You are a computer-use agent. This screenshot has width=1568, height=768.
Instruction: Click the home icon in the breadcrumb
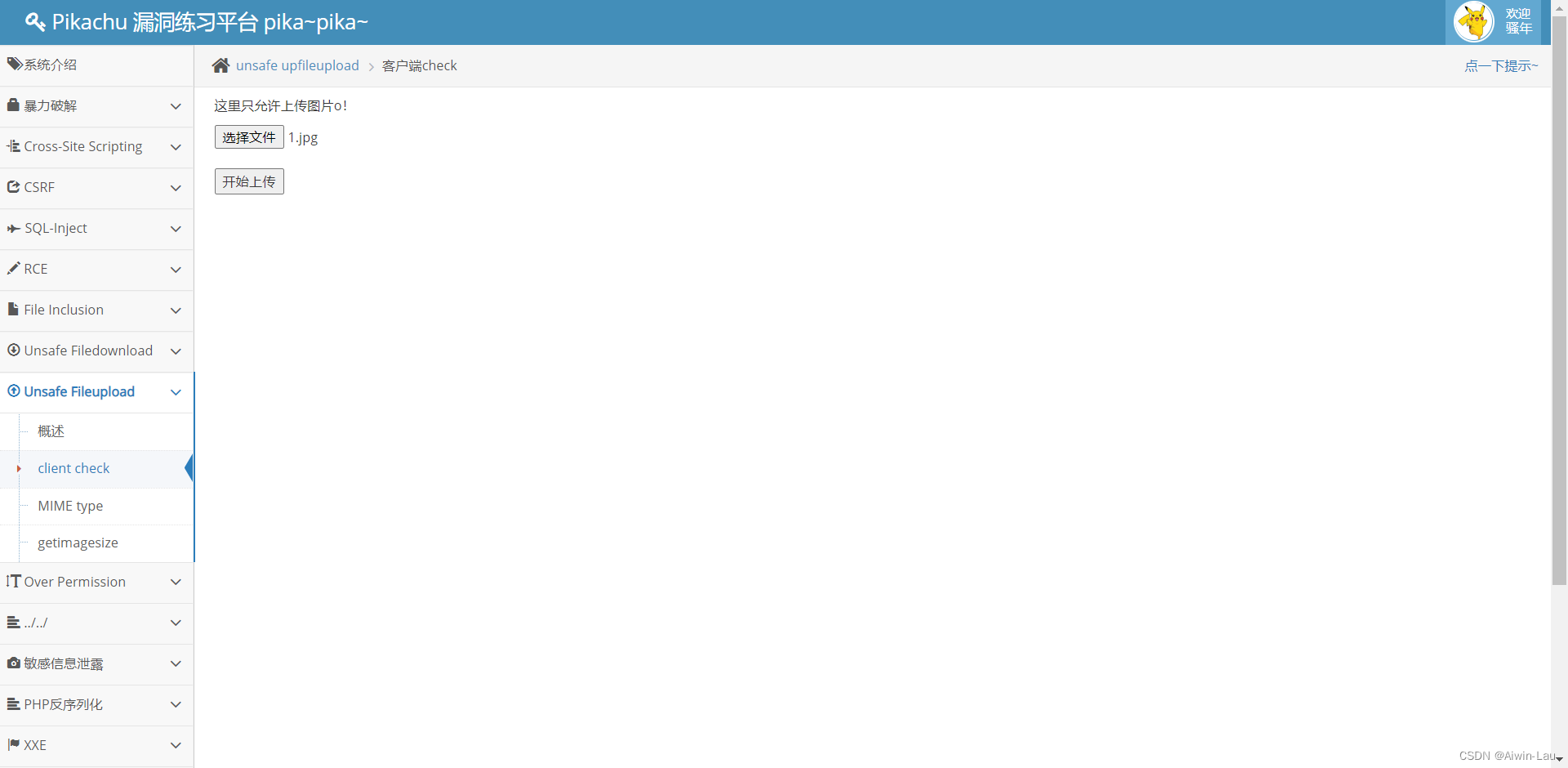coord(220,65)
